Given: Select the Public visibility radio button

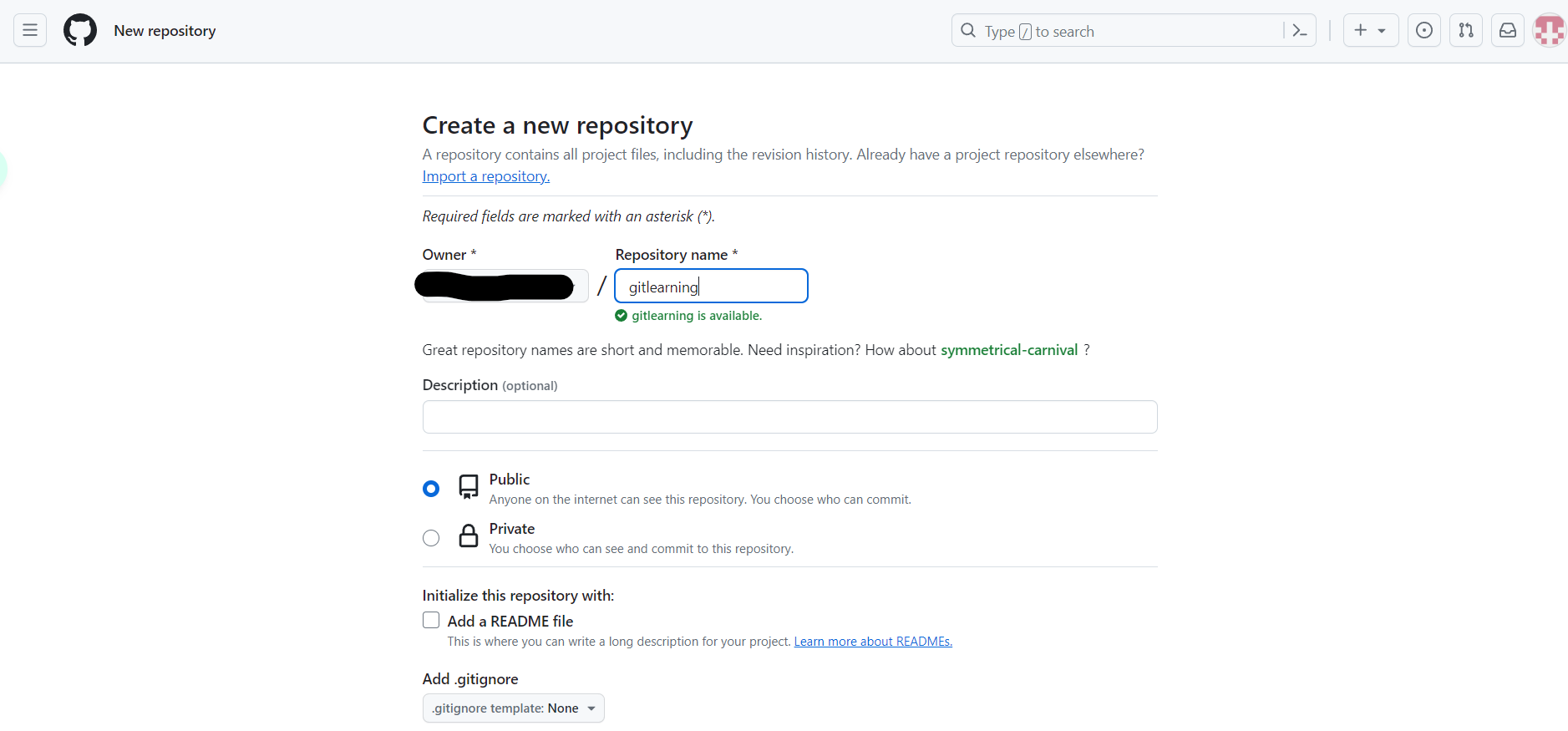Looking at the screenshot, I should pos(431,489).
